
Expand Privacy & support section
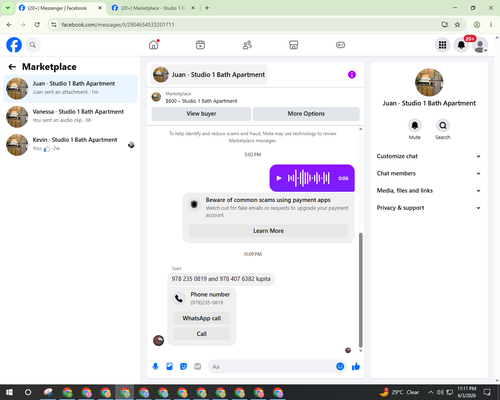tap(429, 208)
